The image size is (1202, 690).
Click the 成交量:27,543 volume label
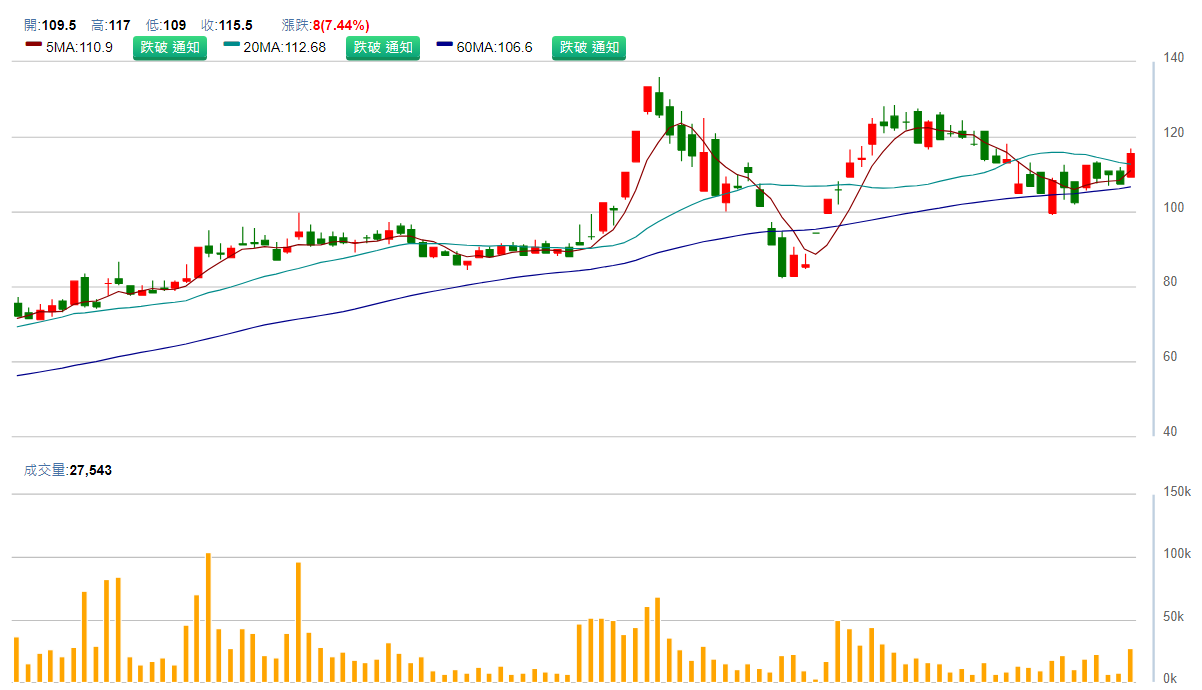click(68, 469)
